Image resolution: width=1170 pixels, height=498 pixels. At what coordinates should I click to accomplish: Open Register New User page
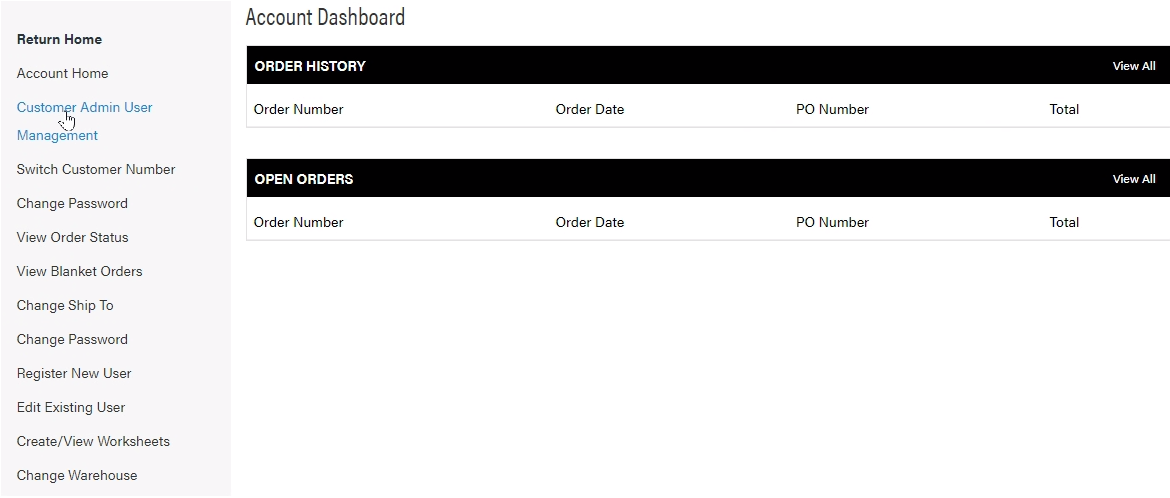tap(74, 373)
